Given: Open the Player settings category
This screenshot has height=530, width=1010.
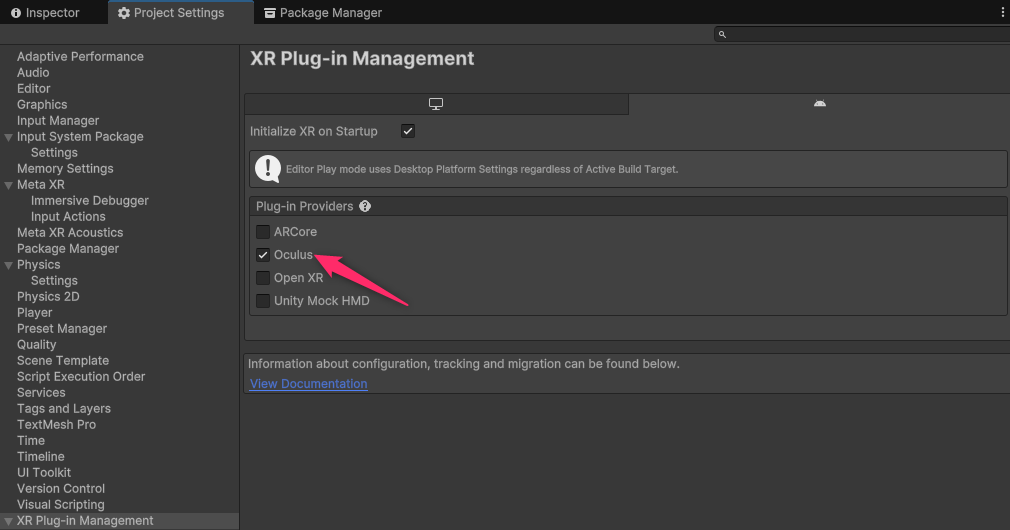Looking at the screenshot, I should (35, 313).
